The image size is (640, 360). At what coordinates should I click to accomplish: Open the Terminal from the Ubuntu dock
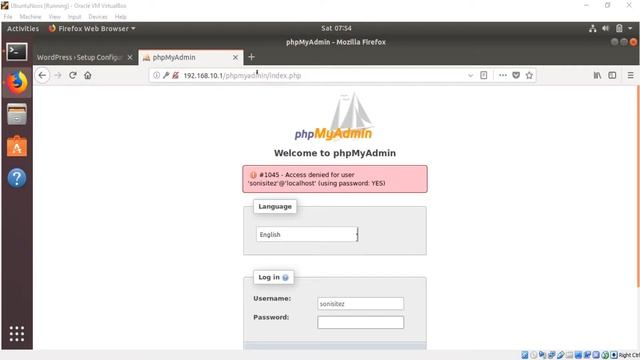17,52
